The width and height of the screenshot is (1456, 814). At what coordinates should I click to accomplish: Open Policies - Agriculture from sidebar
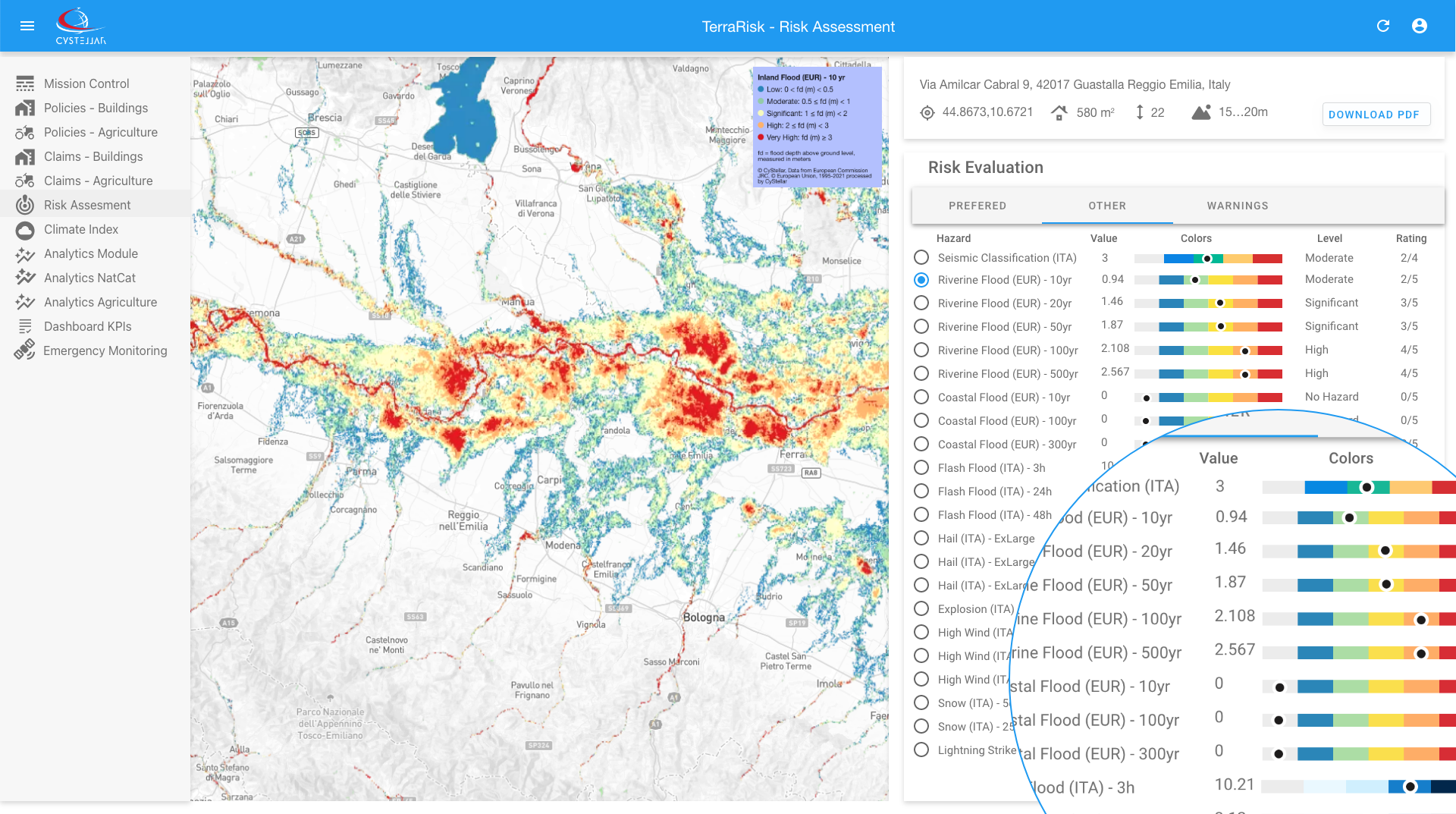pos(101,132)
